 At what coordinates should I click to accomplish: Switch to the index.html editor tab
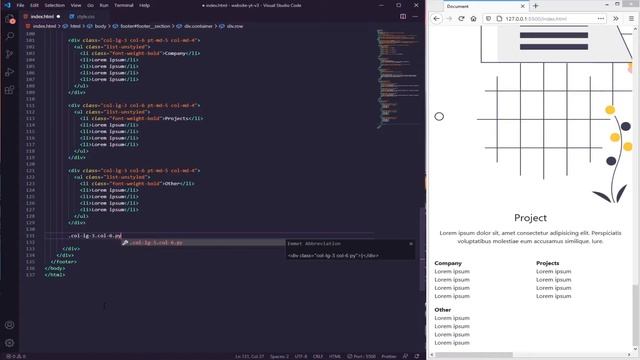tap(42, 17)
